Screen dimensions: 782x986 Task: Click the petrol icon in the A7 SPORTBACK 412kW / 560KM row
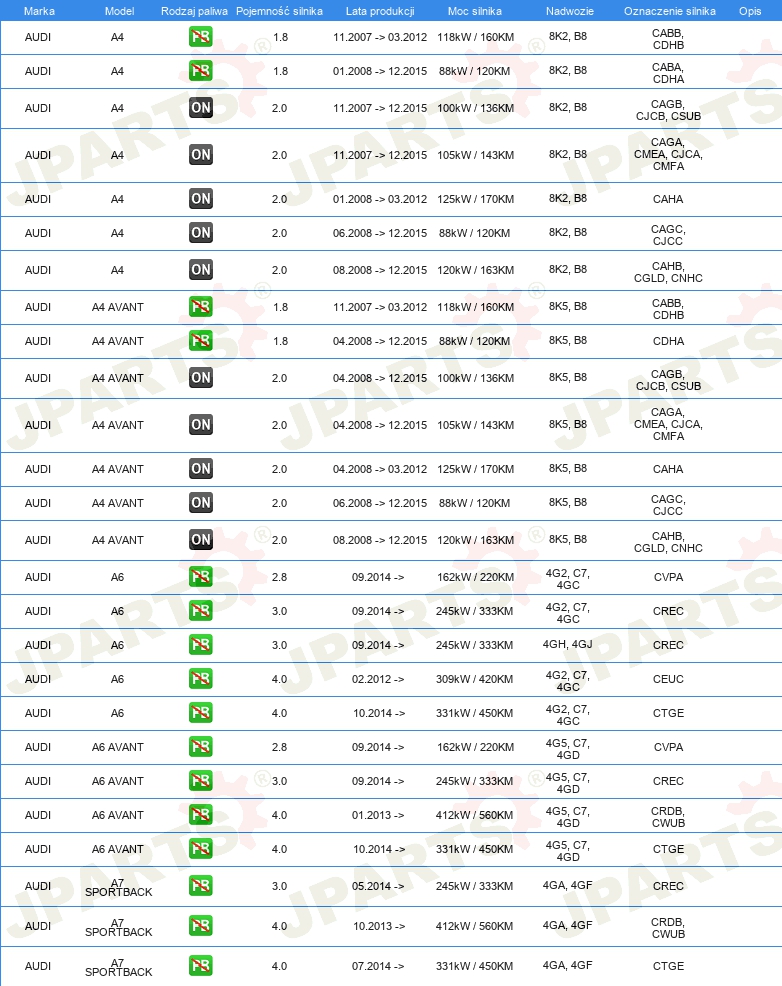(201, 926)
